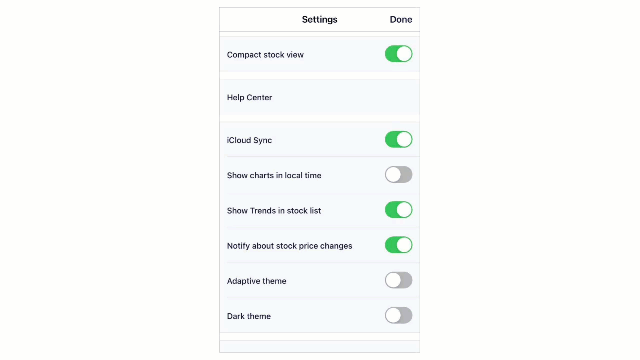Image resolution: width=640 pixels, height=360 pixels.
Task: Open the Help Center row
Action: click(x=320, y=98)
